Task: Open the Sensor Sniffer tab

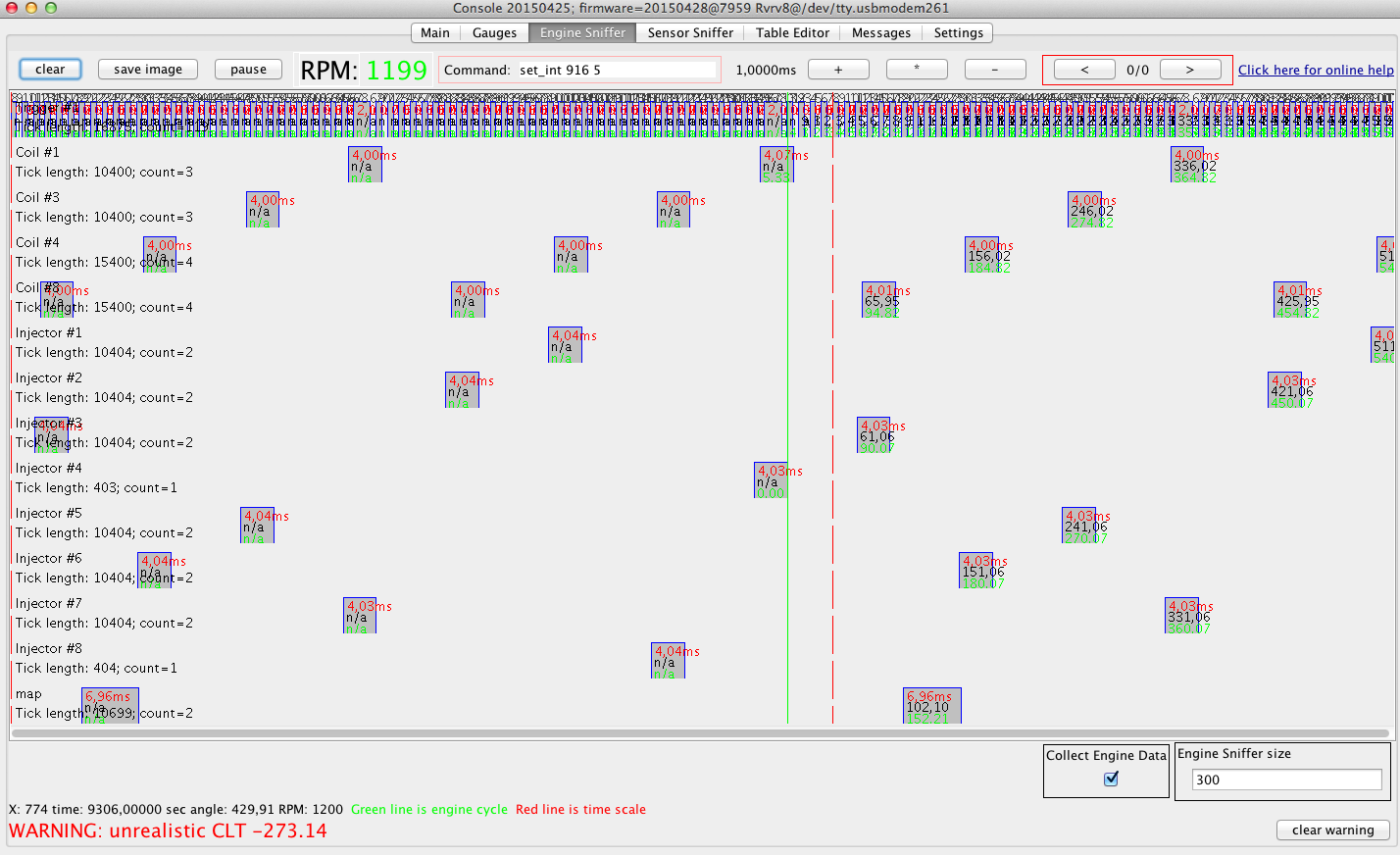Action: (x=690, y=32)
